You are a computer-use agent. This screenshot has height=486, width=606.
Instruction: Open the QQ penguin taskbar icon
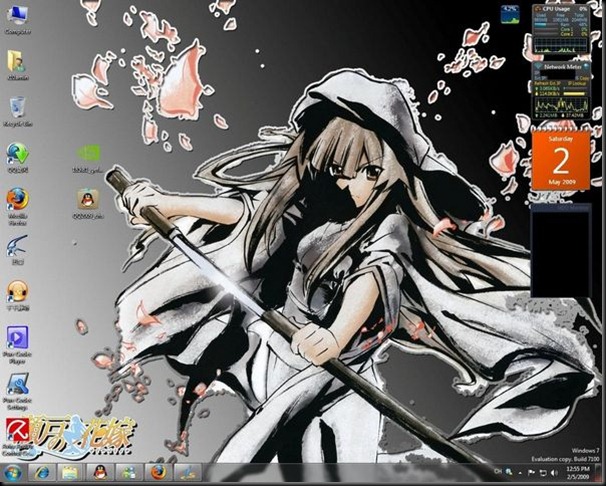(100, 473)
